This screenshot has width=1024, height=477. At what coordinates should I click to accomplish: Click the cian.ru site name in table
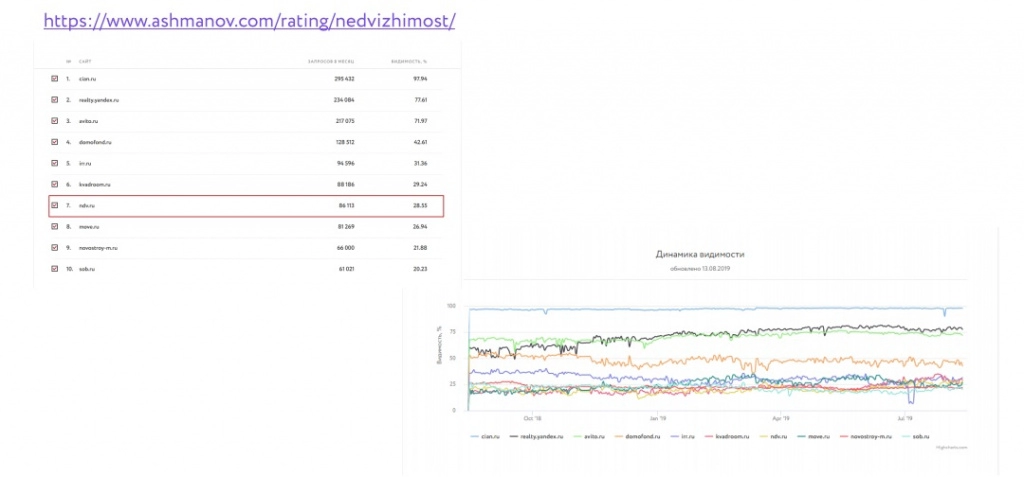(87, 78)
